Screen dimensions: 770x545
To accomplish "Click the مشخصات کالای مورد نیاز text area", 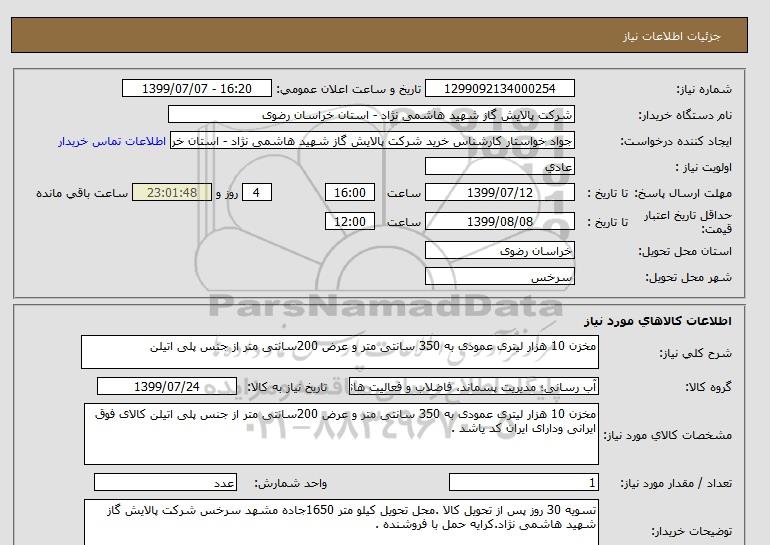I will [340, 434].
